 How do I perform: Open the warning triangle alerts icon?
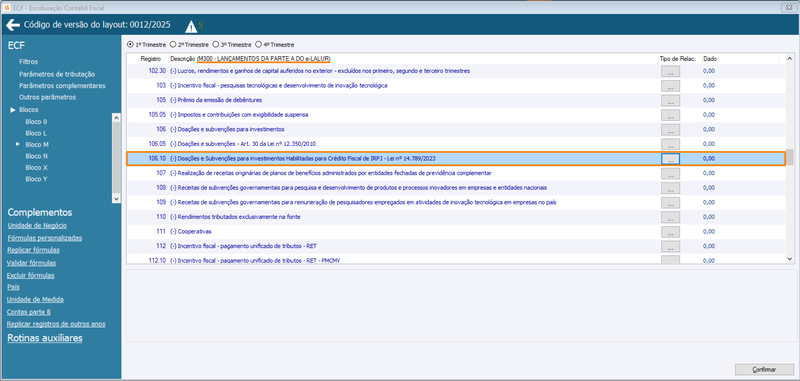coord(191,26)
